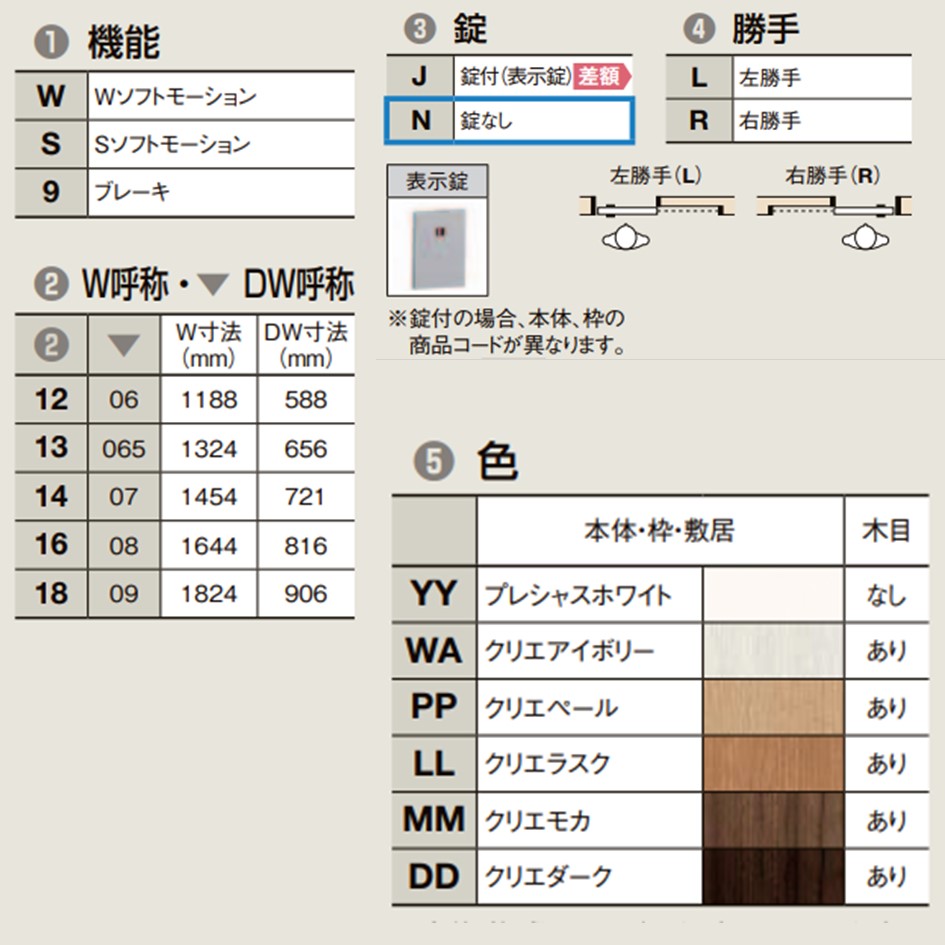Click the 左勝手(L) door diagram
Viewport: 945px width, 945px height.
point(656,212)
